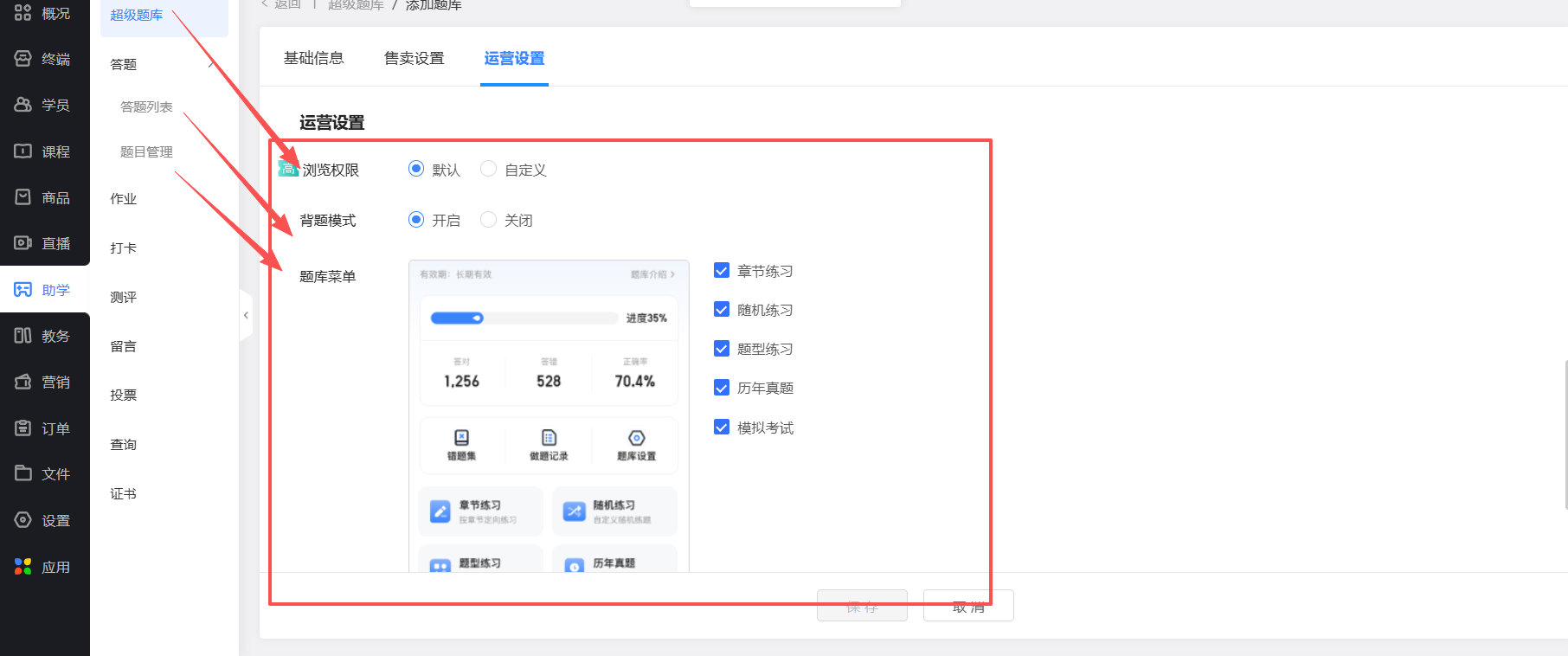Uncheck the 模拟考试 checkbox
The image size is (1568, 656).
(722, 427)
